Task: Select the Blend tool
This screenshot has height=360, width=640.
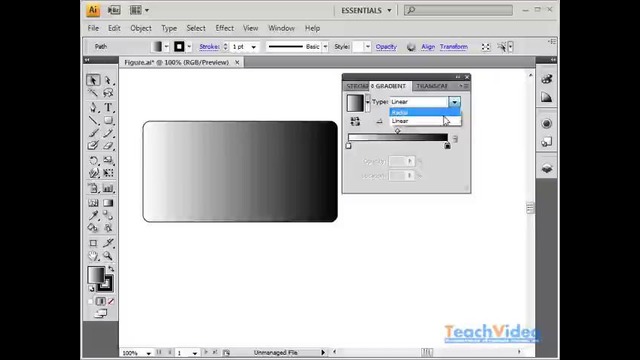Action: [x=108, y=215]
